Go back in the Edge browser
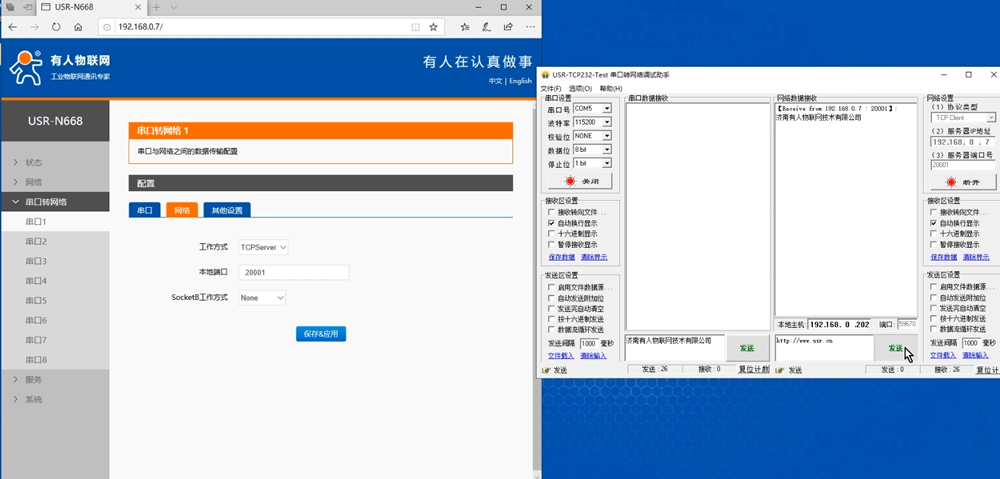This screenshot has width=1000, height=479. 12,27
